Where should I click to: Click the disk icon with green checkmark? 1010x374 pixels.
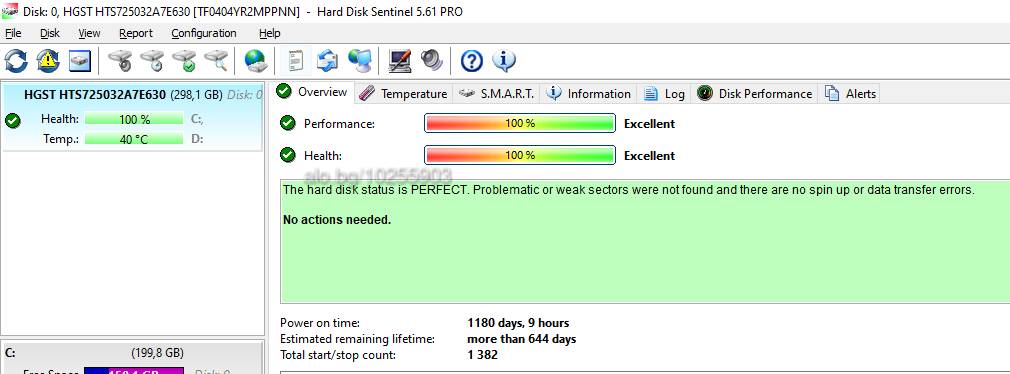click(184, 61)
